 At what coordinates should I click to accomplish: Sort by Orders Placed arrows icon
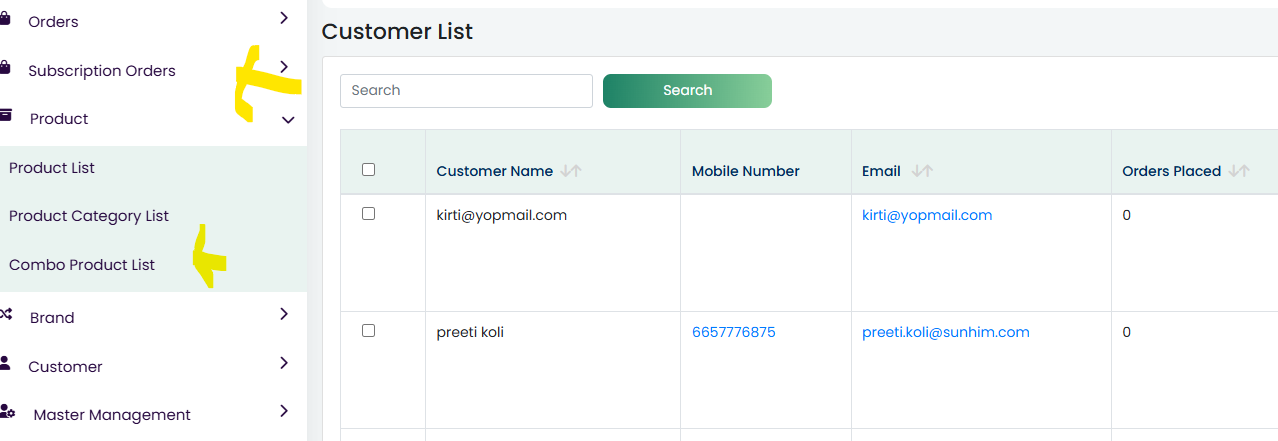(1239, 171)
